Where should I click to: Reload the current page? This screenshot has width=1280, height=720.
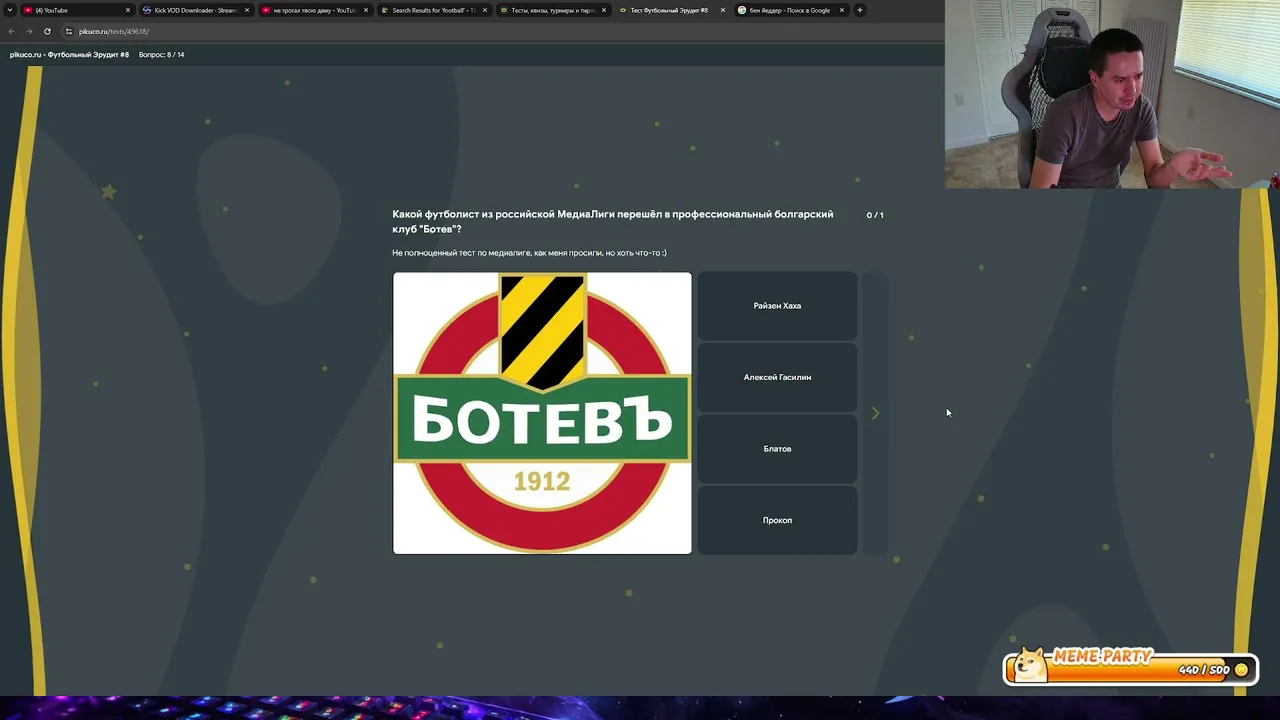pos(47,31)
